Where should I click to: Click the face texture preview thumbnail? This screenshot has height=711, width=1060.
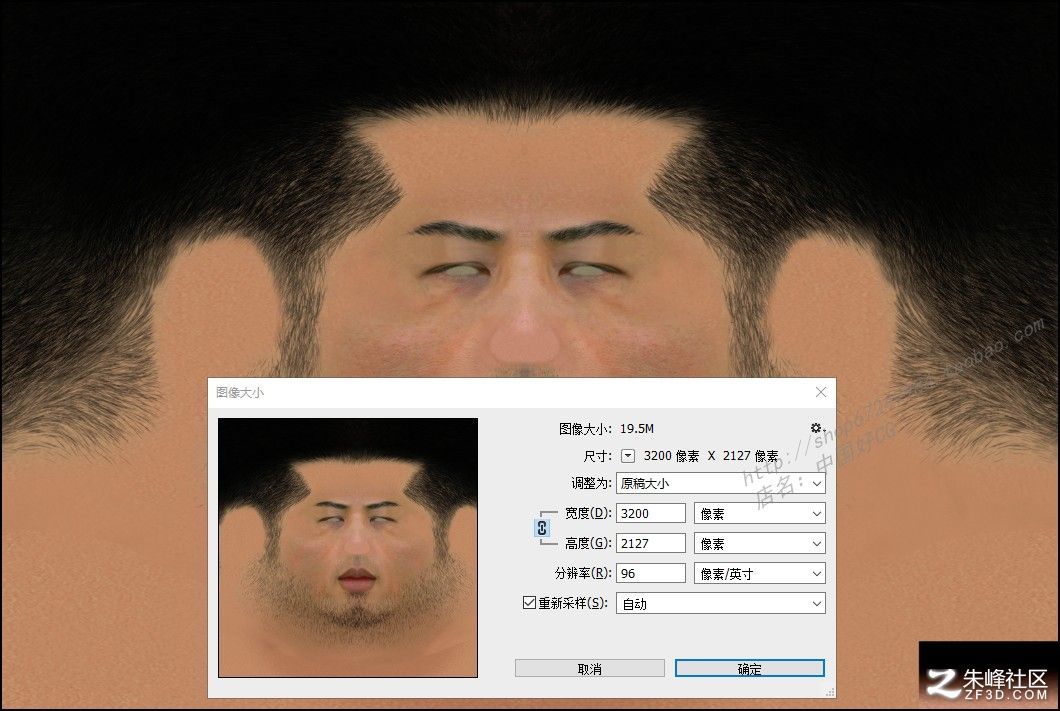point(347,547)
